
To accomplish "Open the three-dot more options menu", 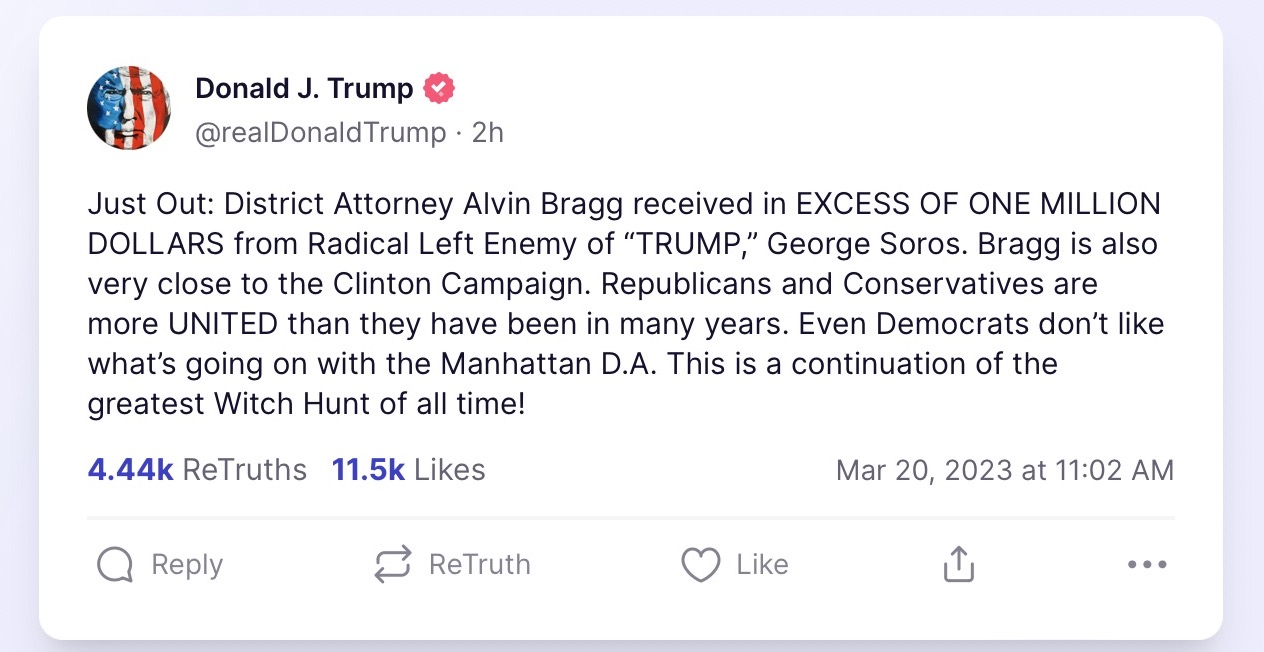I will [1147, 565].
